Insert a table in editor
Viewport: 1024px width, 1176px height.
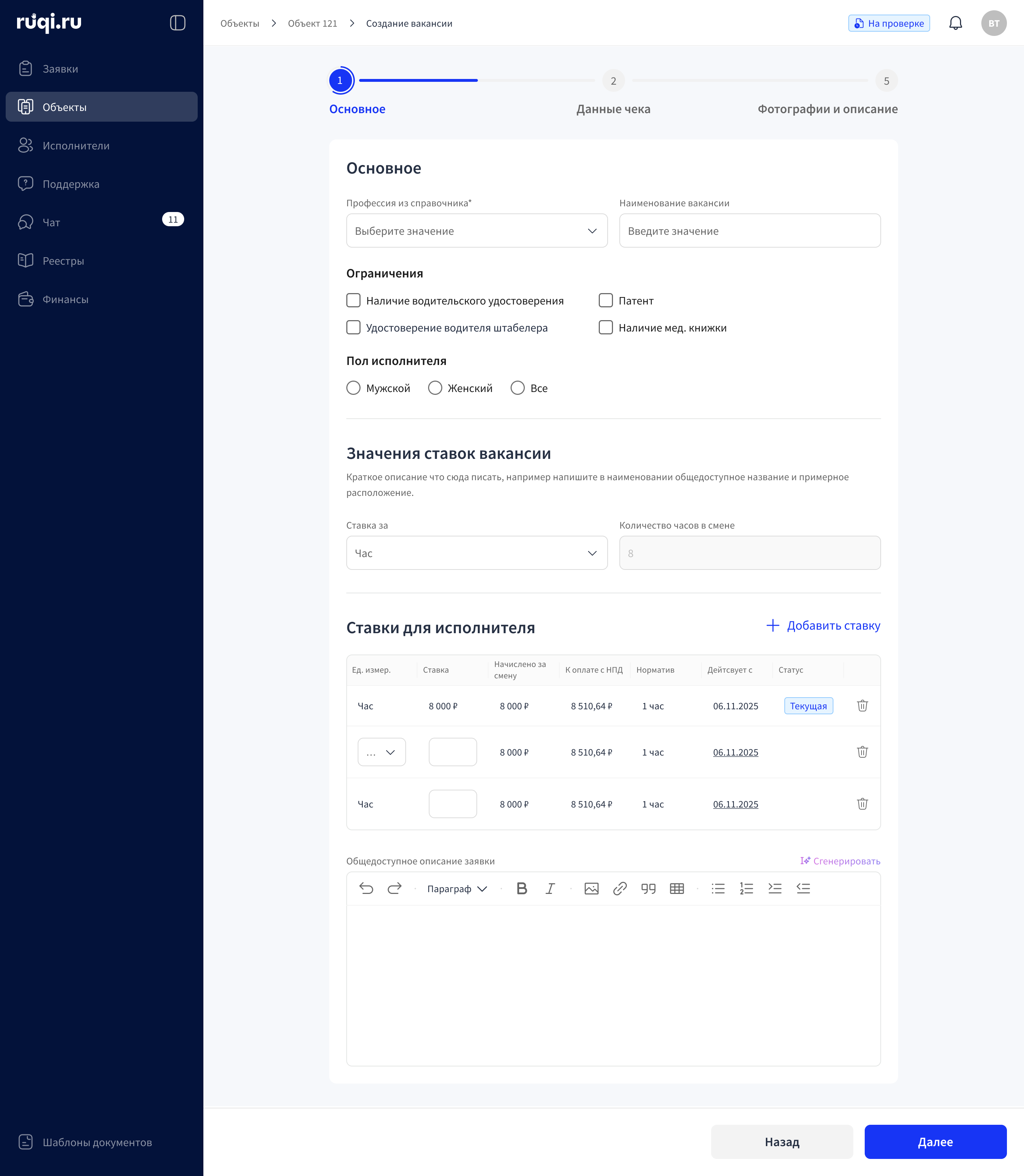click(677, 889)
